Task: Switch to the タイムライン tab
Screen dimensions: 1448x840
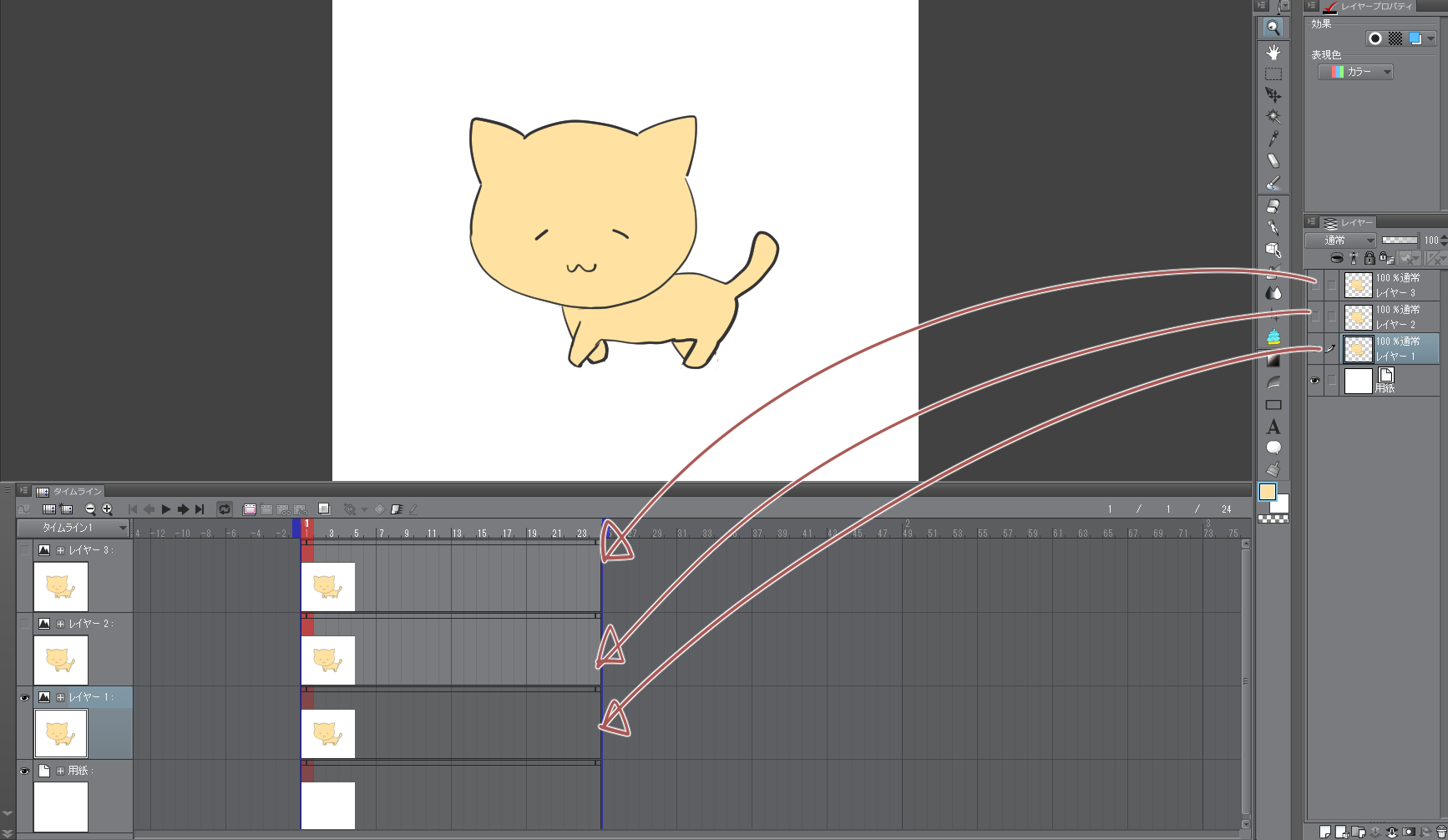Action: point(70,492)
